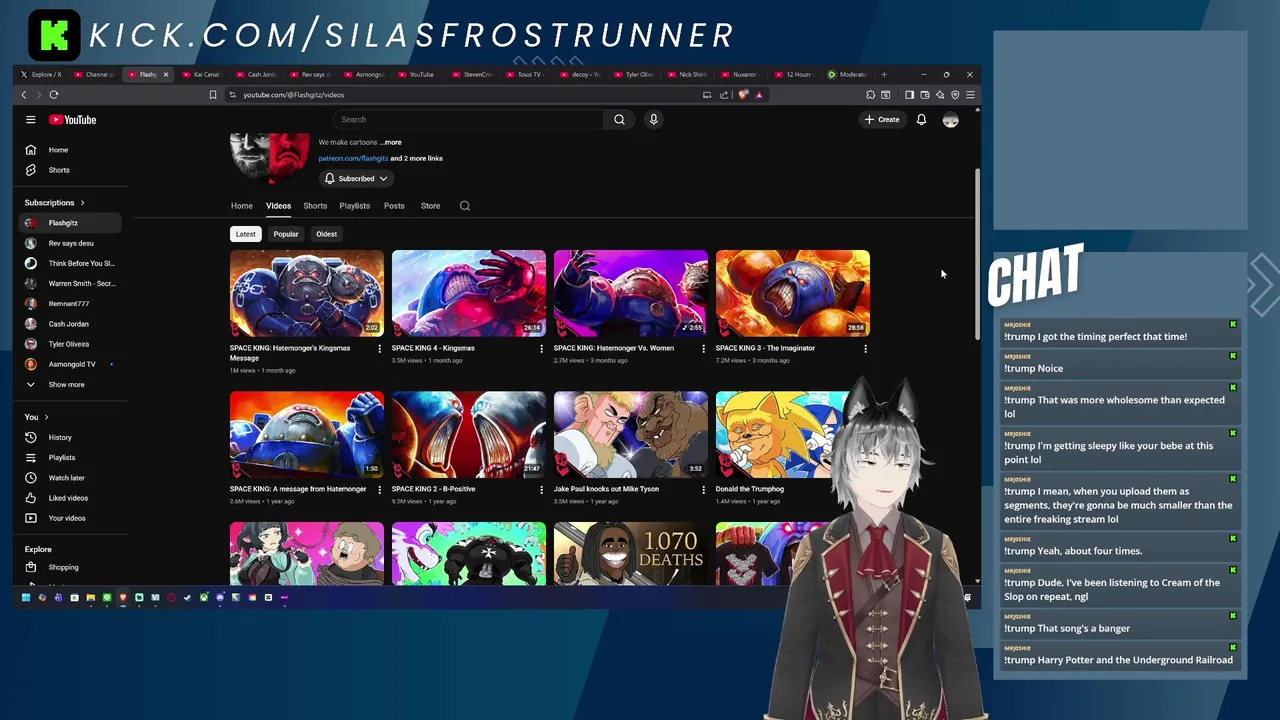Open Remnant777 subscription

(70, 304)
